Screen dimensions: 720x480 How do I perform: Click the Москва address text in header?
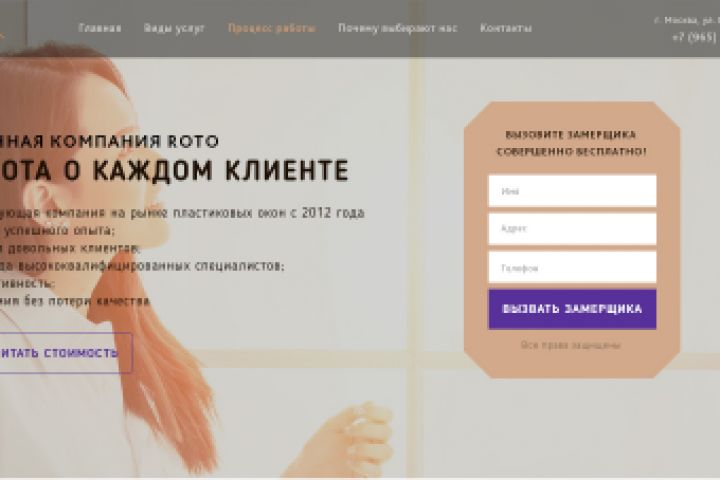[686, 20]
